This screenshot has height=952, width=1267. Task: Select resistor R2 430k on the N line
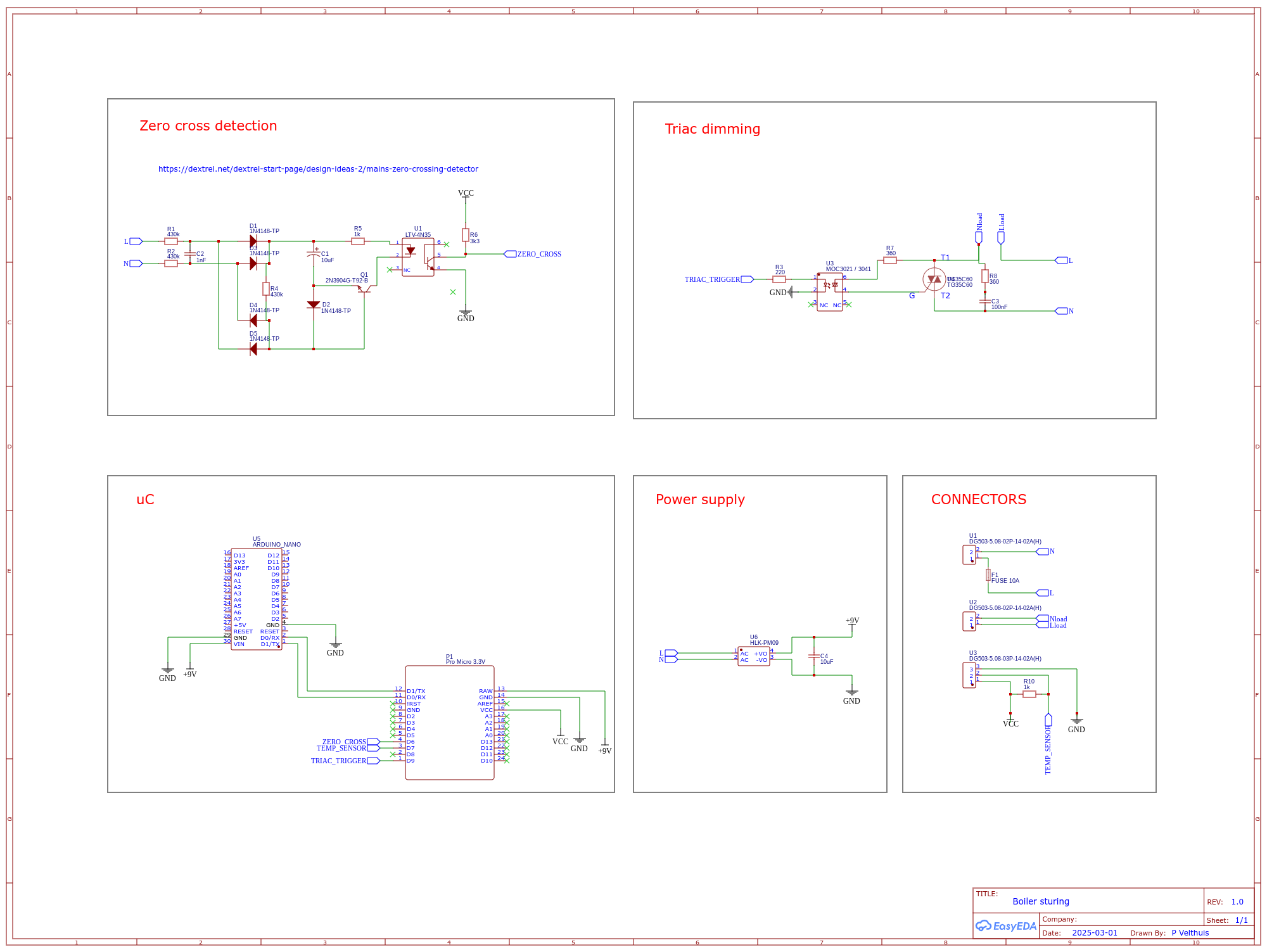(x=171, y=263)
